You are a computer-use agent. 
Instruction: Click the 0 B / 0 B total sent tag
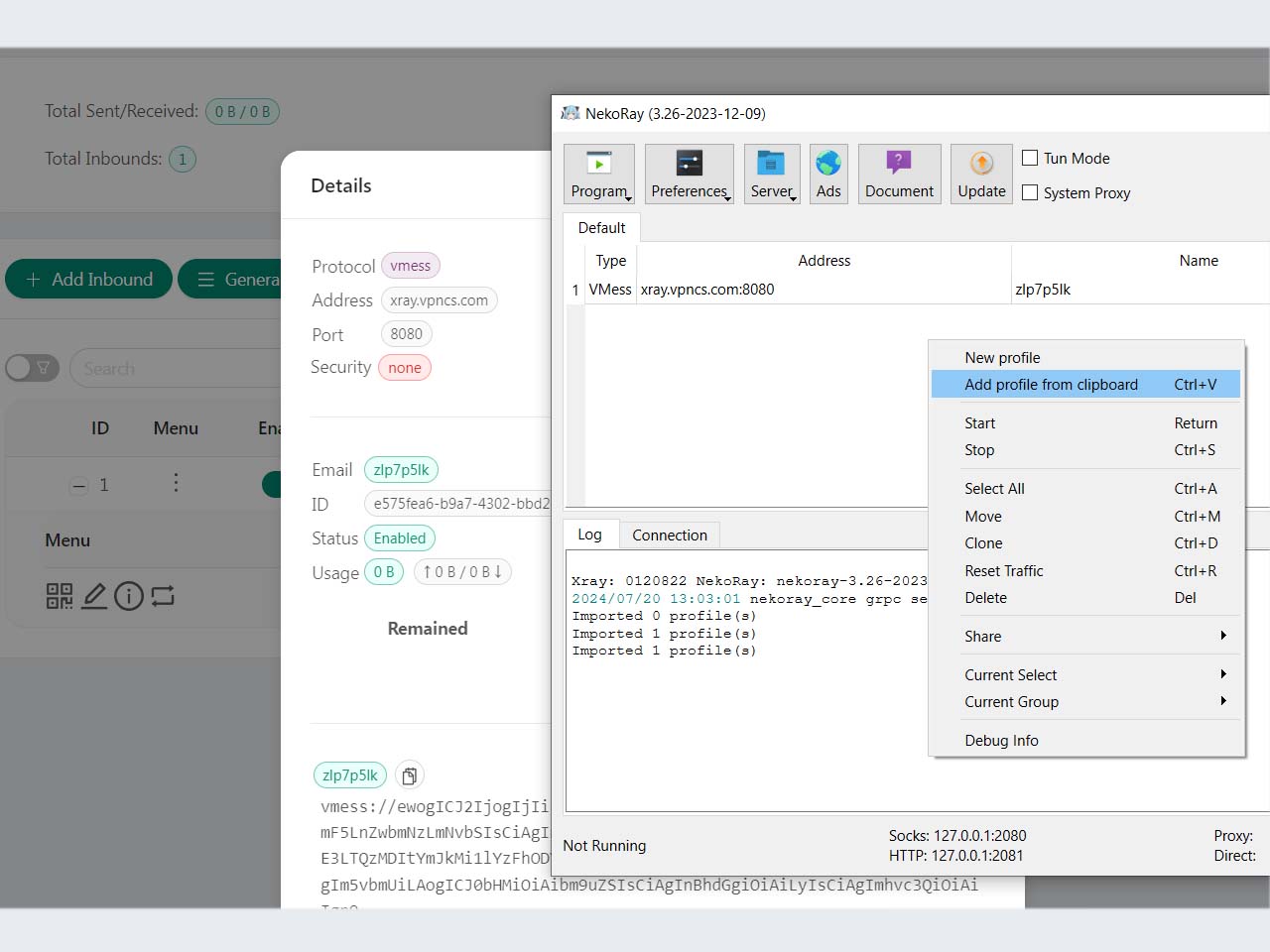(243, 112)
